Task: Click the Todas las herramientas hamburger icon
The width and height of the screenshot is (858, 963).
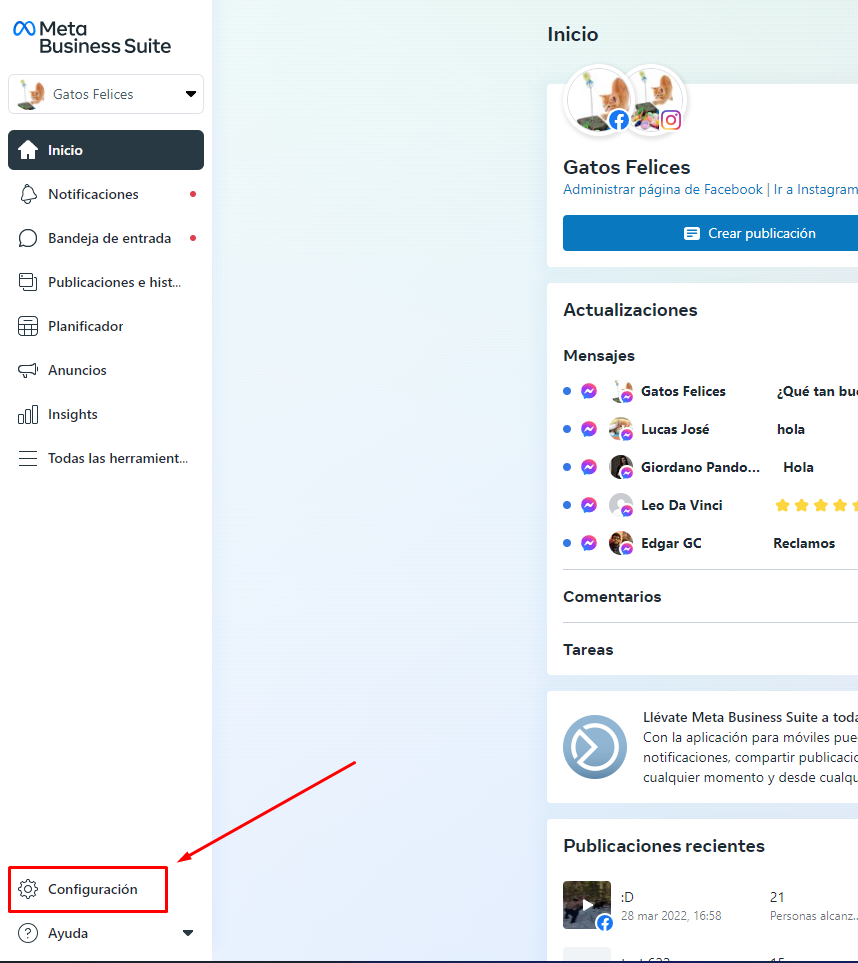Action: [28, 458]
